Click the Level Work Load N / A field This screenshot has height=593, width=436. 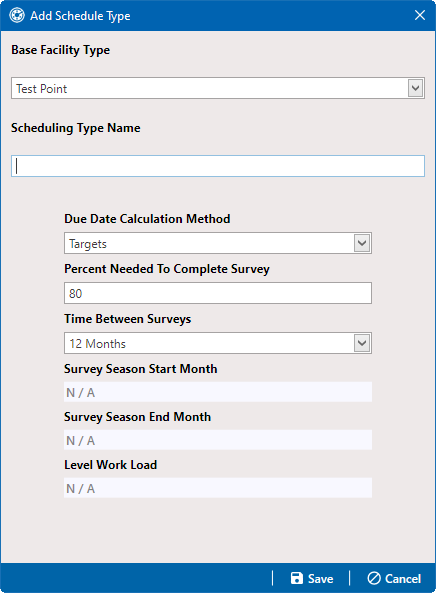(218, 488)
